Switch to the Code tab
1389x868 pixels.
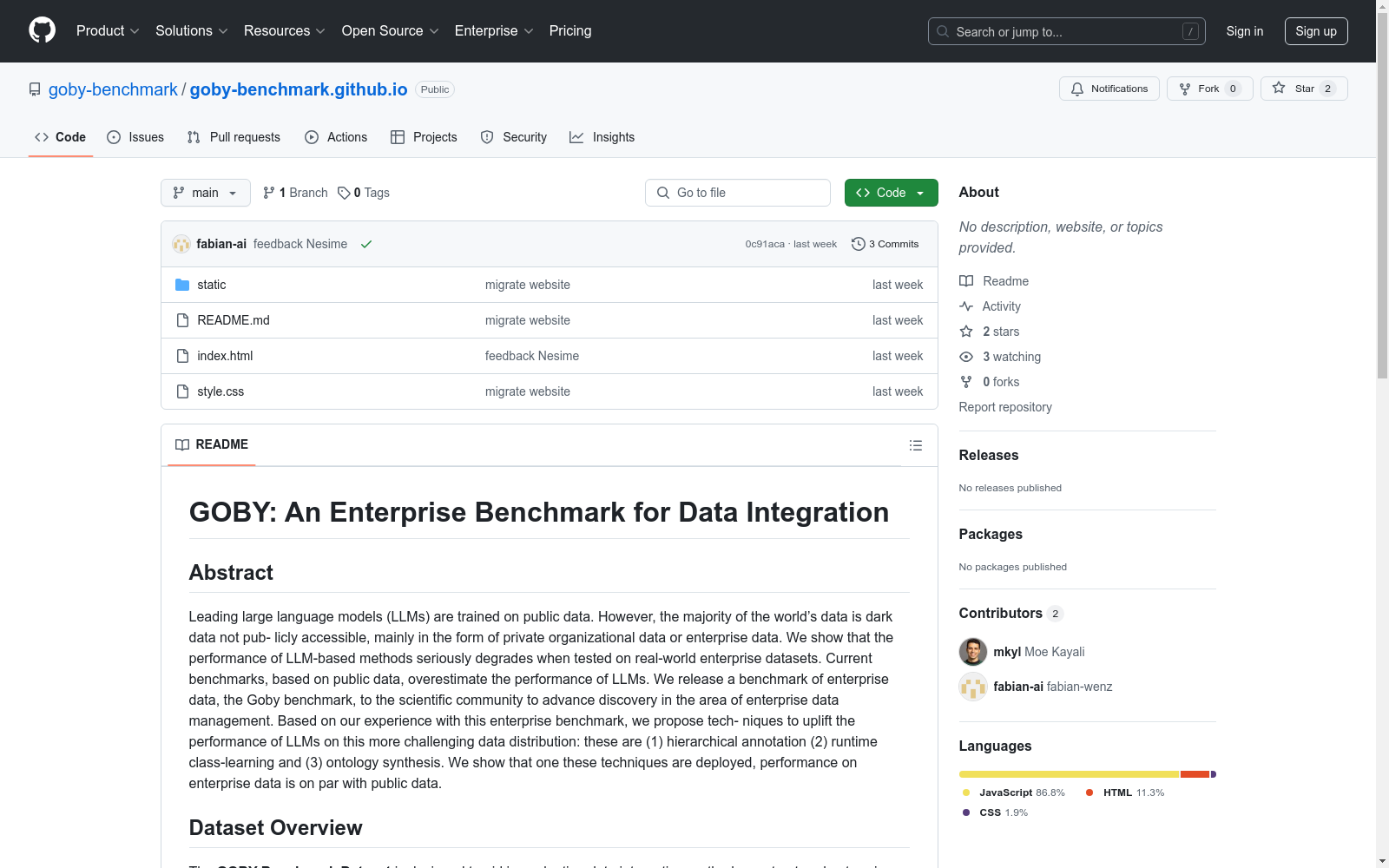61,137
